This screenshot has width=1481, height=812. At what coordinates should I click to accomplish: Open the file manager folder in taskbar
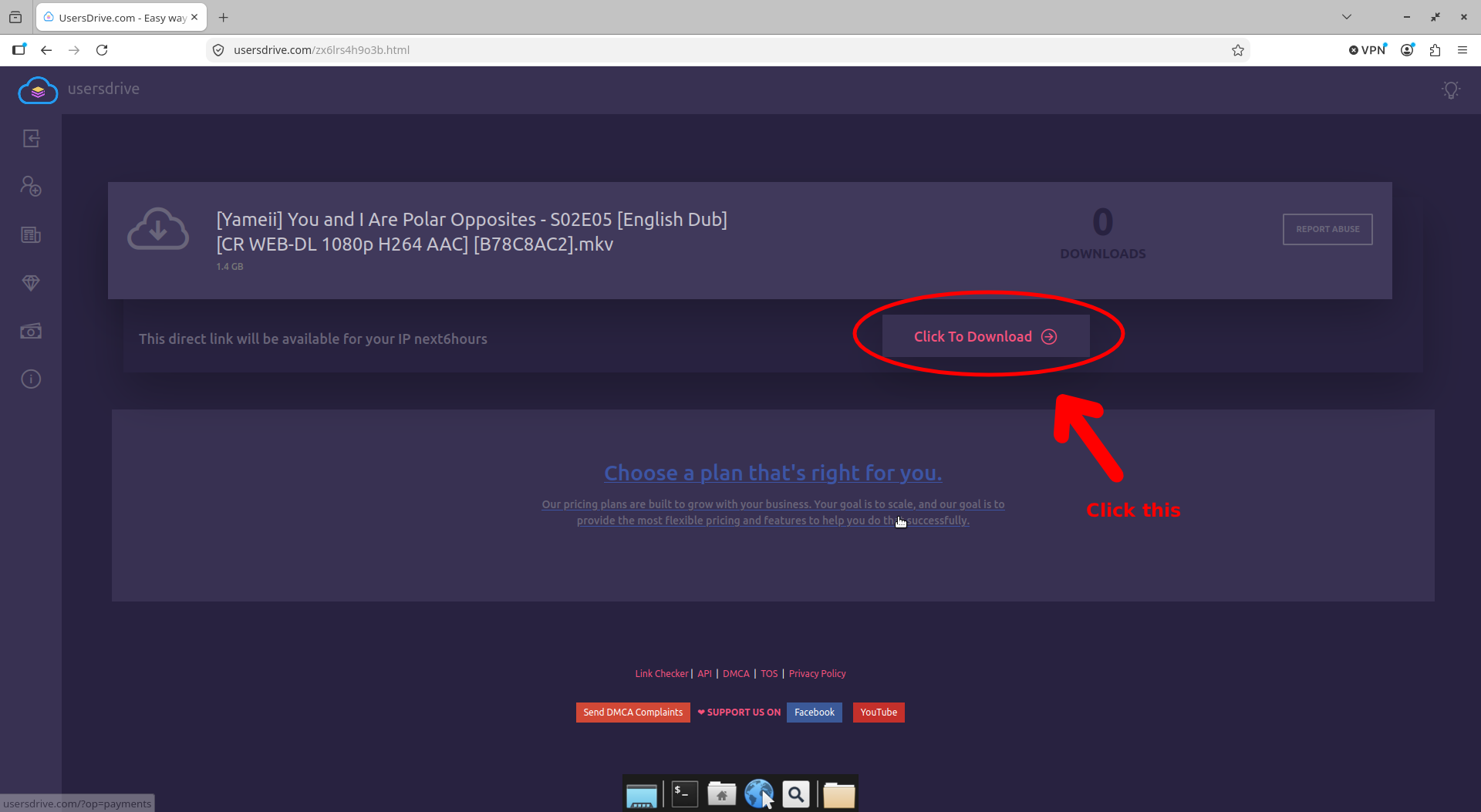pos(838,794)
